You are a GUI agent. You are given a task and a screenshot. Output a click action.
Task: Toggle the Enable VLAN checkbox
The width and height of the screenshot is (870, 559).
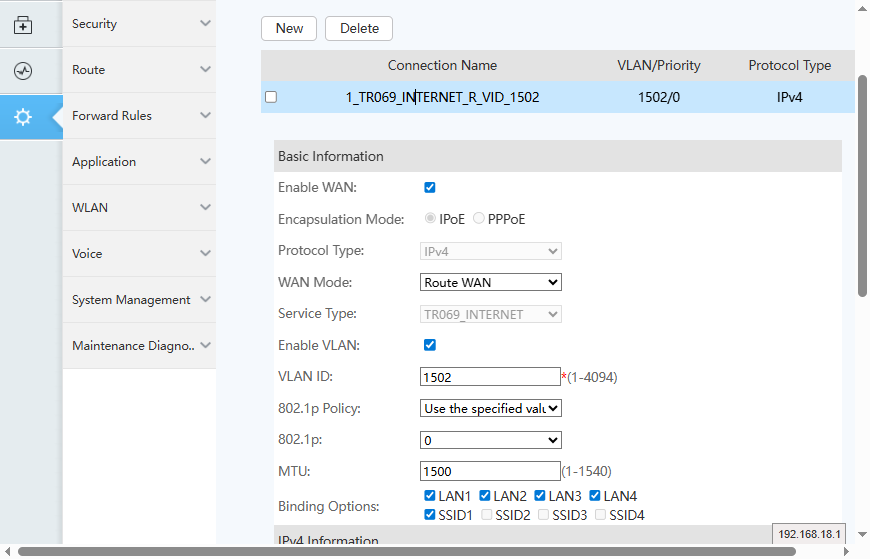(x=430, y=345)
